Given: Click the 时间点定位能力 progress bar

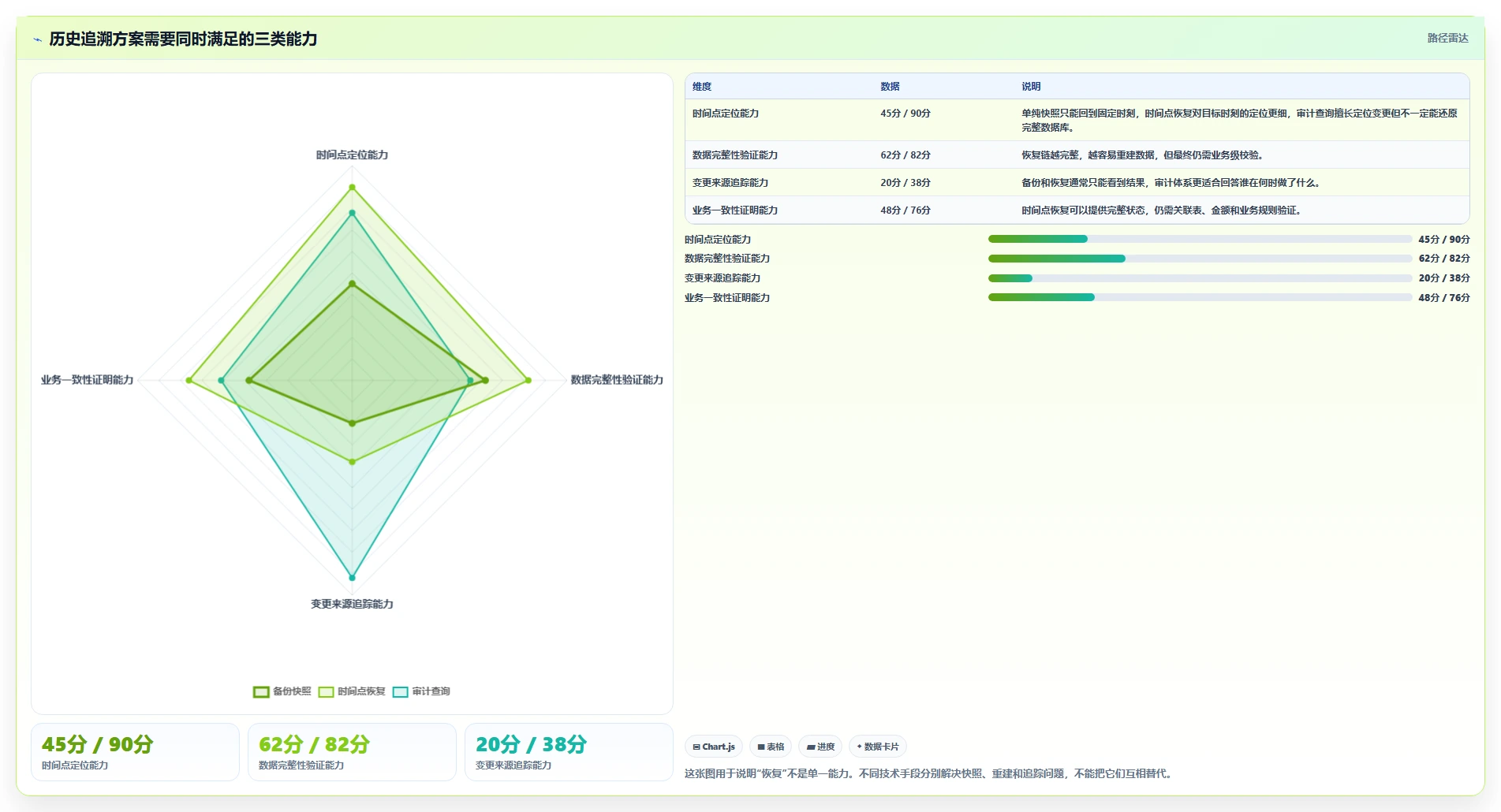Looking at the screenshot, I should click(x=1200, y=239).
